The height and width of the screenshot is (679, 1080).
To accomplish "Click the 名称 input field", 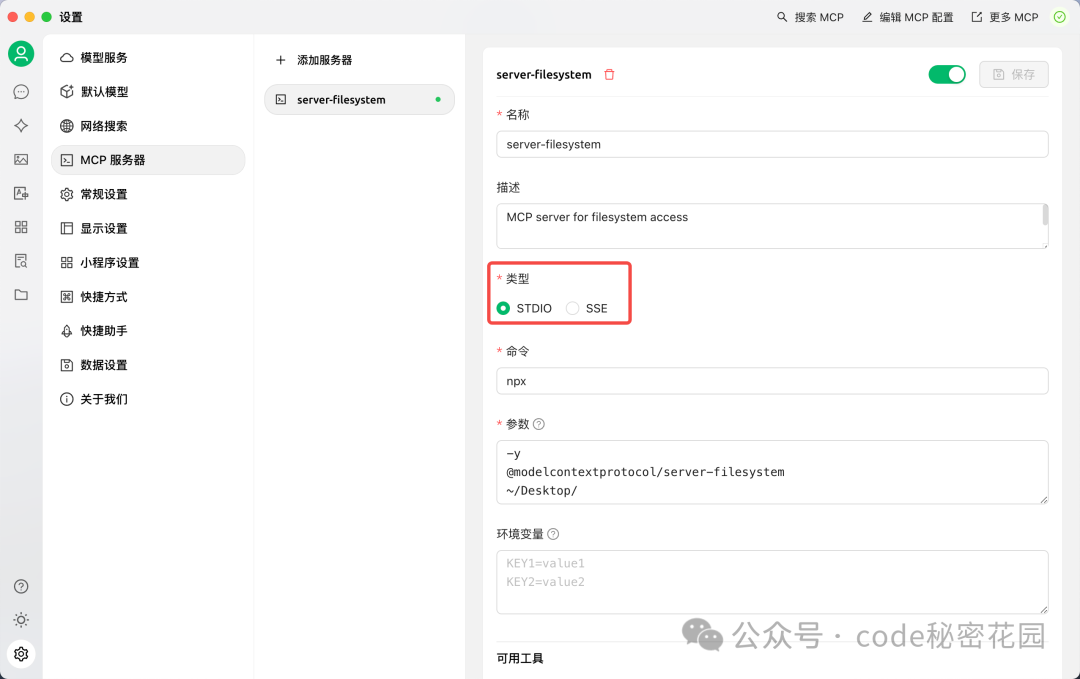I will 772,144.
